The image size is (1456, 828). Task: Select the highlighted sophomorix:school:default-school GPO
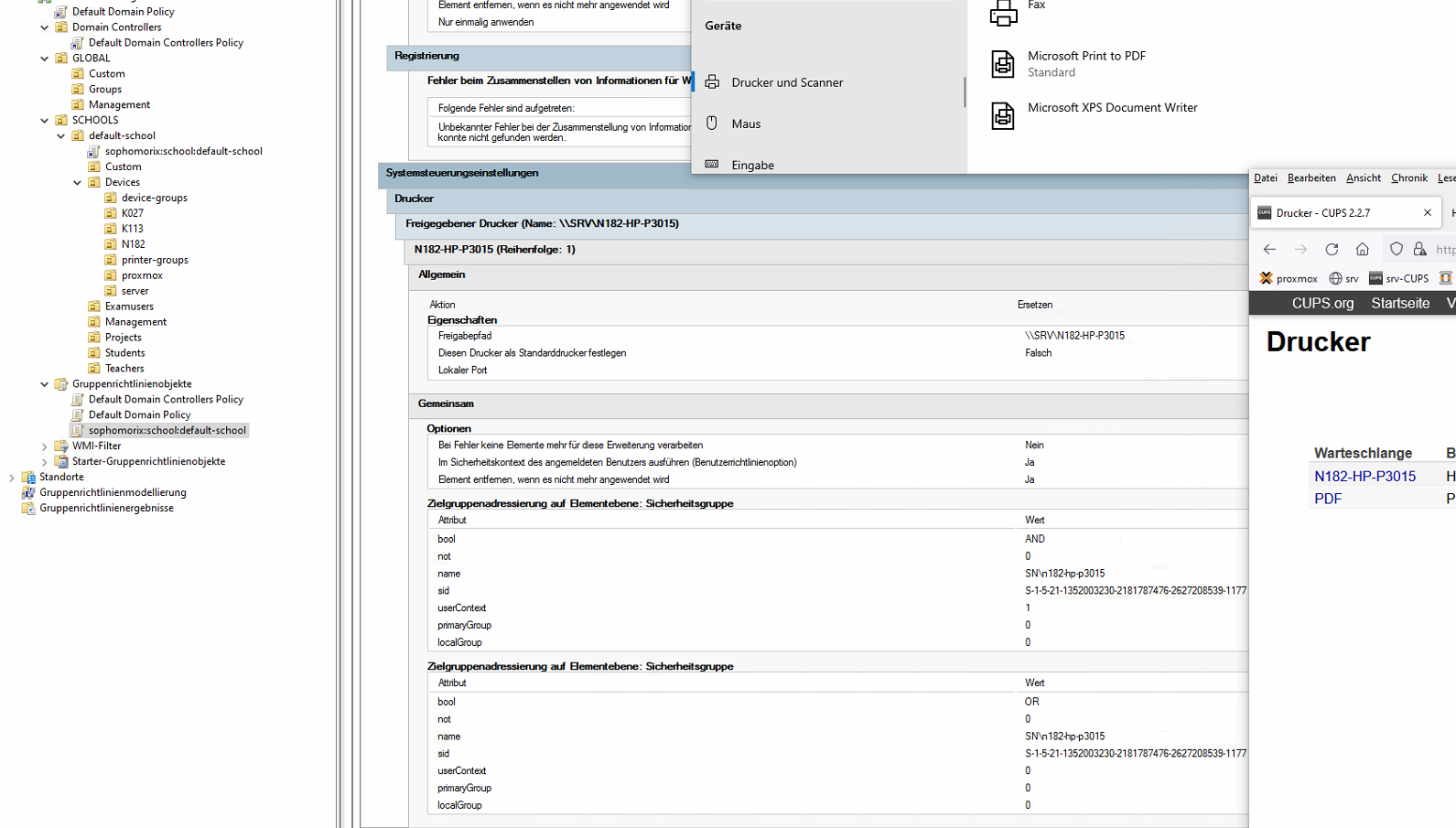[x=167, y=430]
